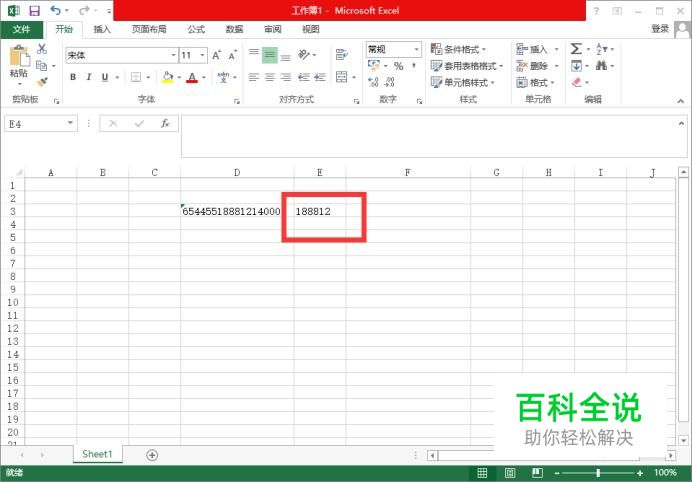Click the text orientation icon
The height and width of the screenshot is (482, 692).
304,55
